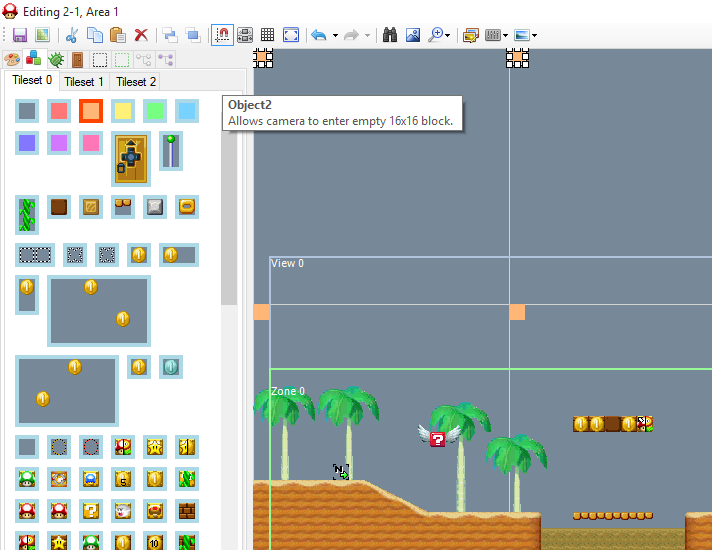Open the entrances palette with the door icon
Image resolution: width=712 pixels, height=550 pixels.
[77, 59]
